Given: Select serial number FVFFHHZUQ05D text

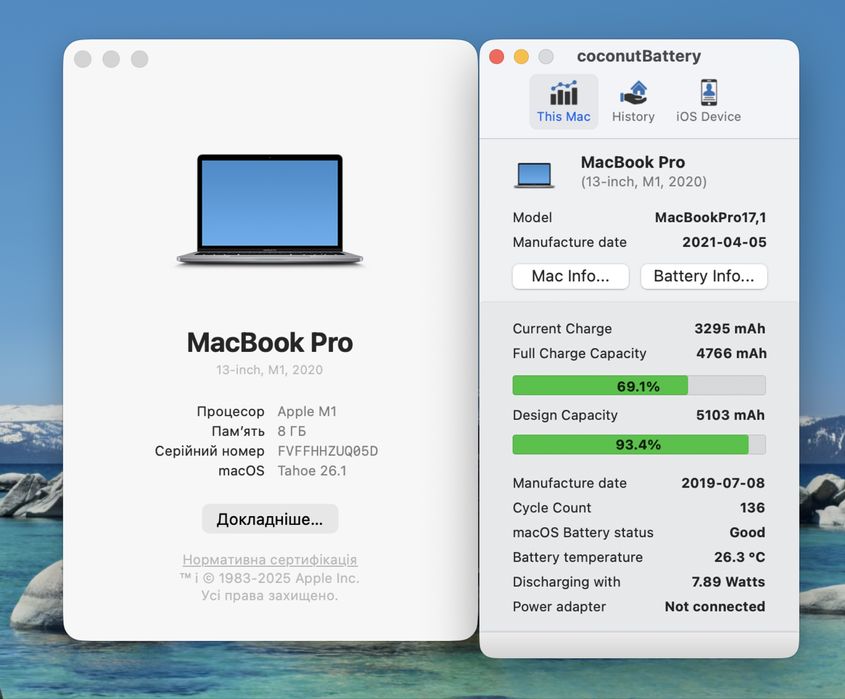Looking at the screenshot, I should (x=328, y=451).
